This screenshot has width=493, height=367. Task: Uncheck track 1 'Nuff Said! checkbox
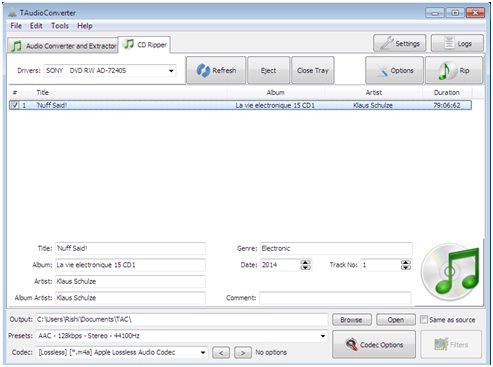pyautogui.click(x=15, y=105)
